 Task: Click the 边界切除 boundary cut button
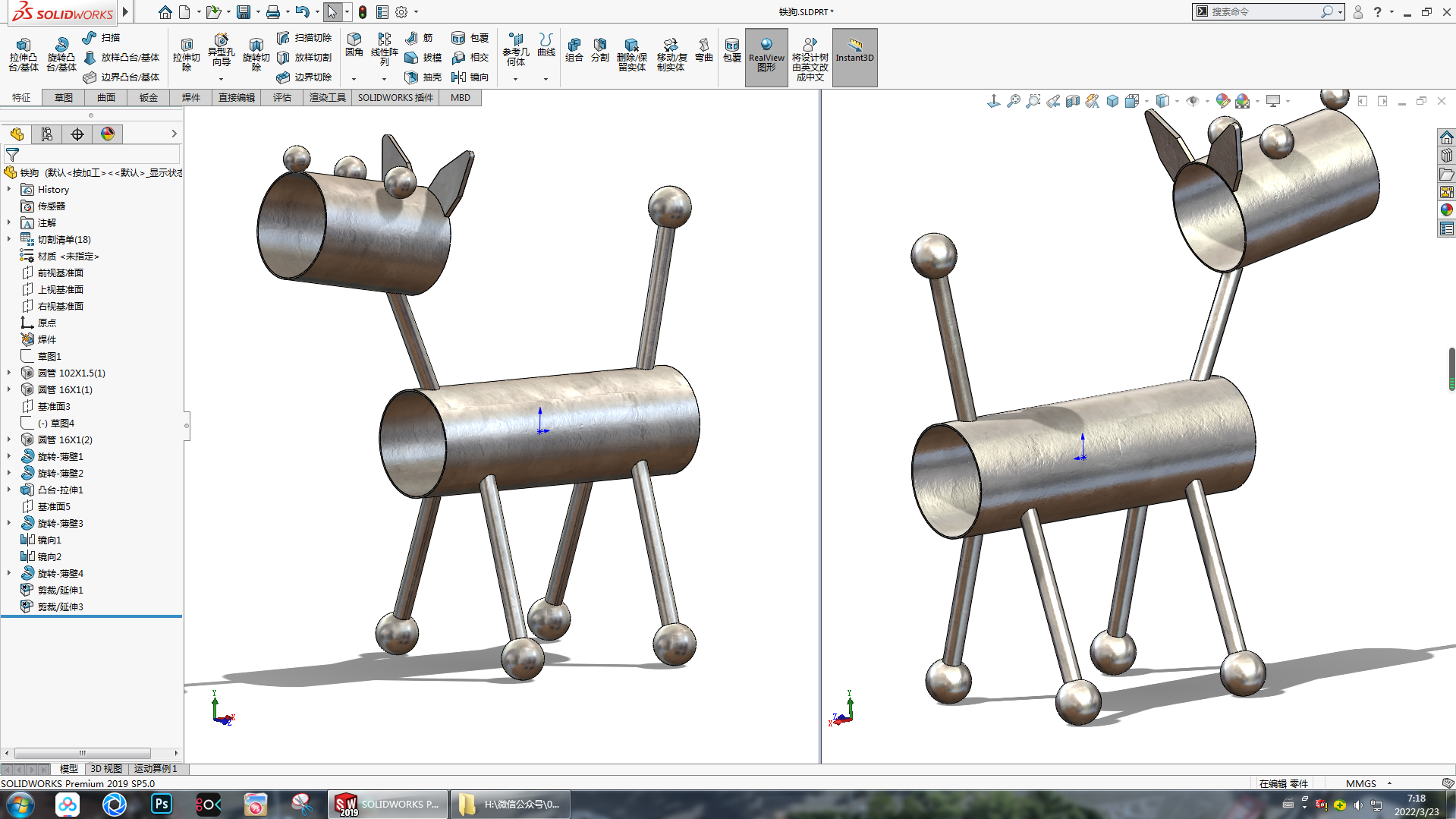click(x=303, y=77)
